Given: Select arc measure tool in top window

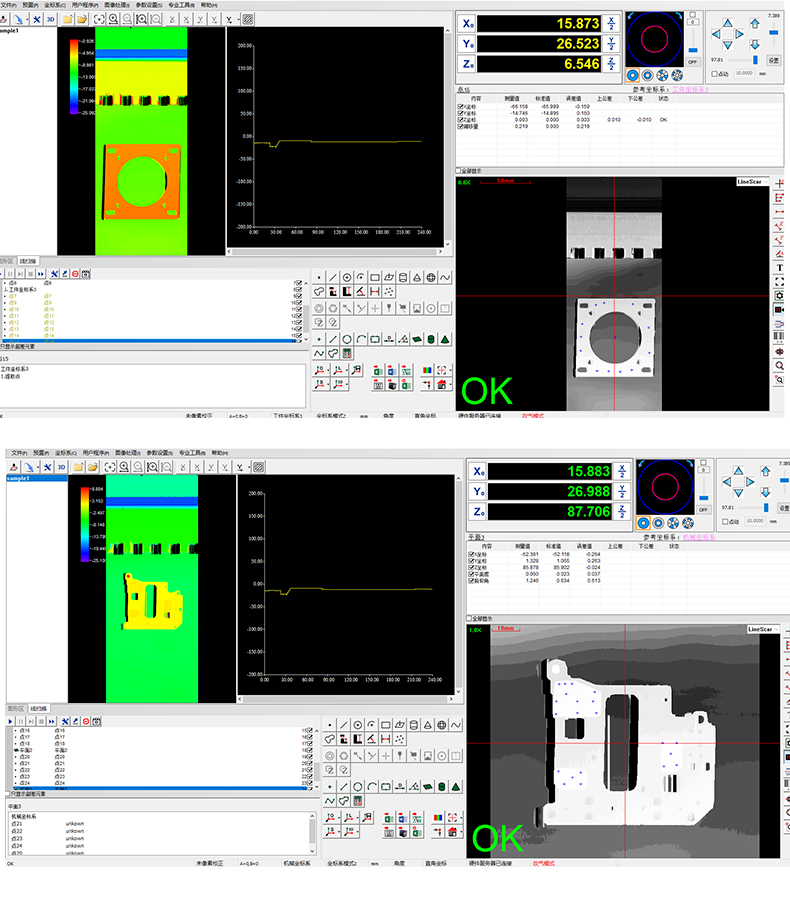Looking at the screenshot, I should pos(361,277).
